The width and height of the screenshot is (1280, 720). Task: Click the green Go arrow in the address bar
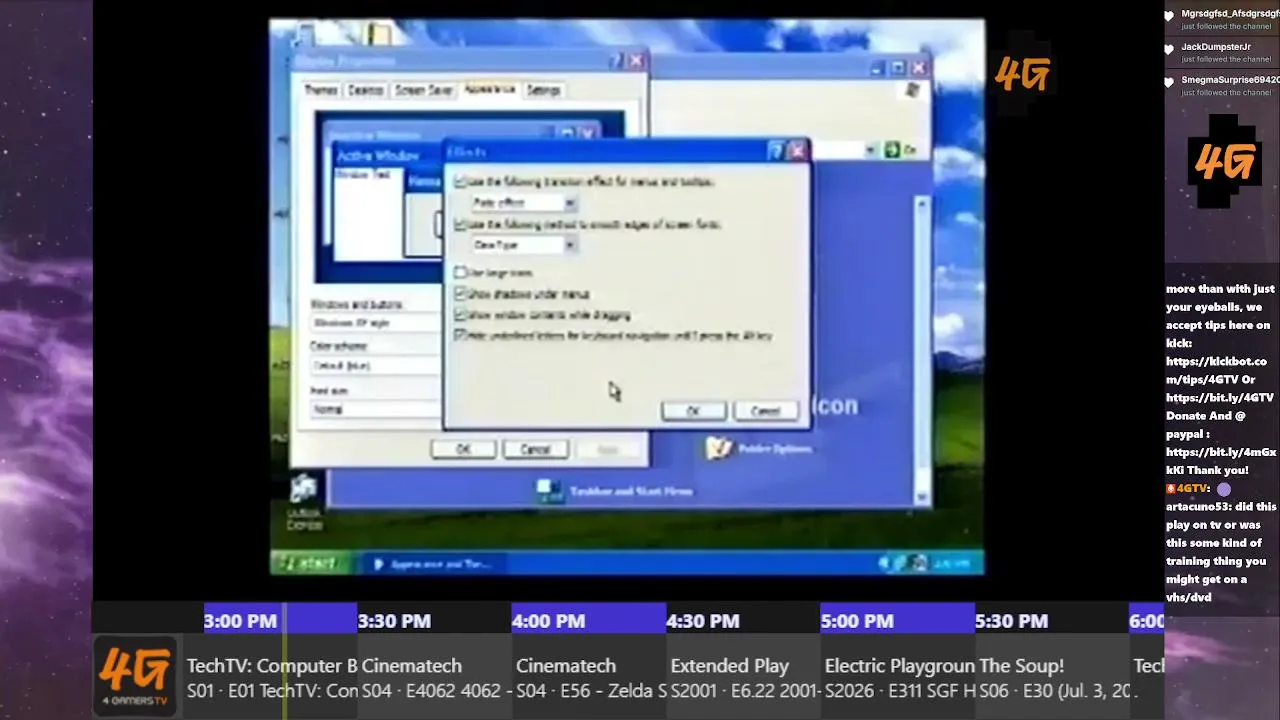tap(892, 150)
